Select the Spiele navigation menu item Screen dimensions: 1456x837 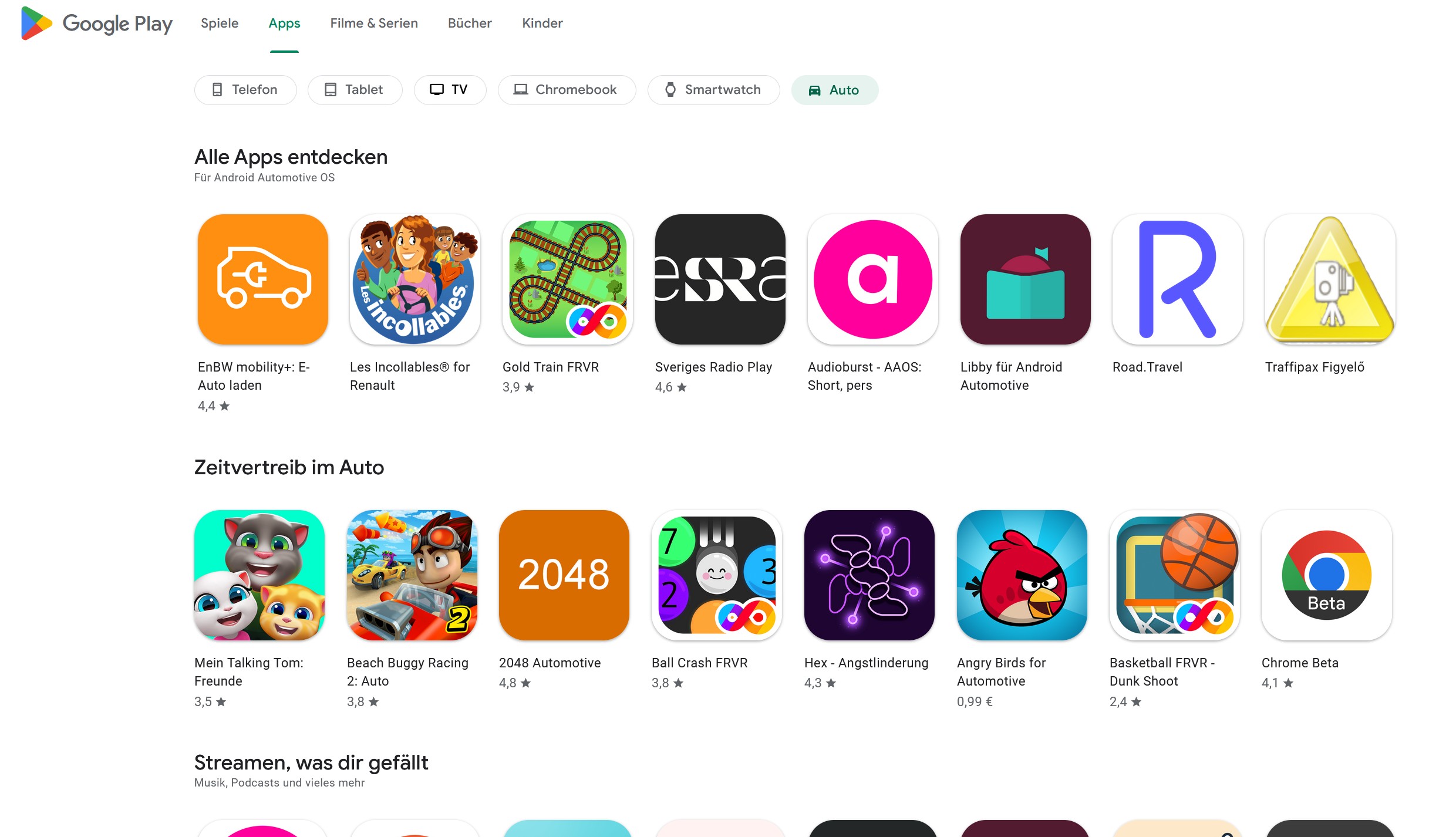(219, 23)
